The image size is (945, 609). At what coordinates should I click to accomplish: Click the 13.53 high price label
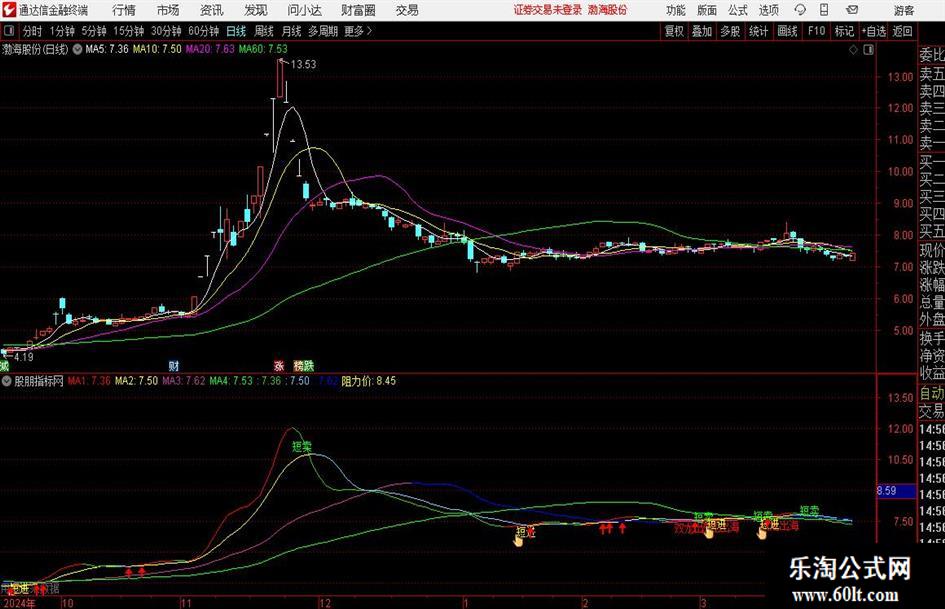point(303,65)
